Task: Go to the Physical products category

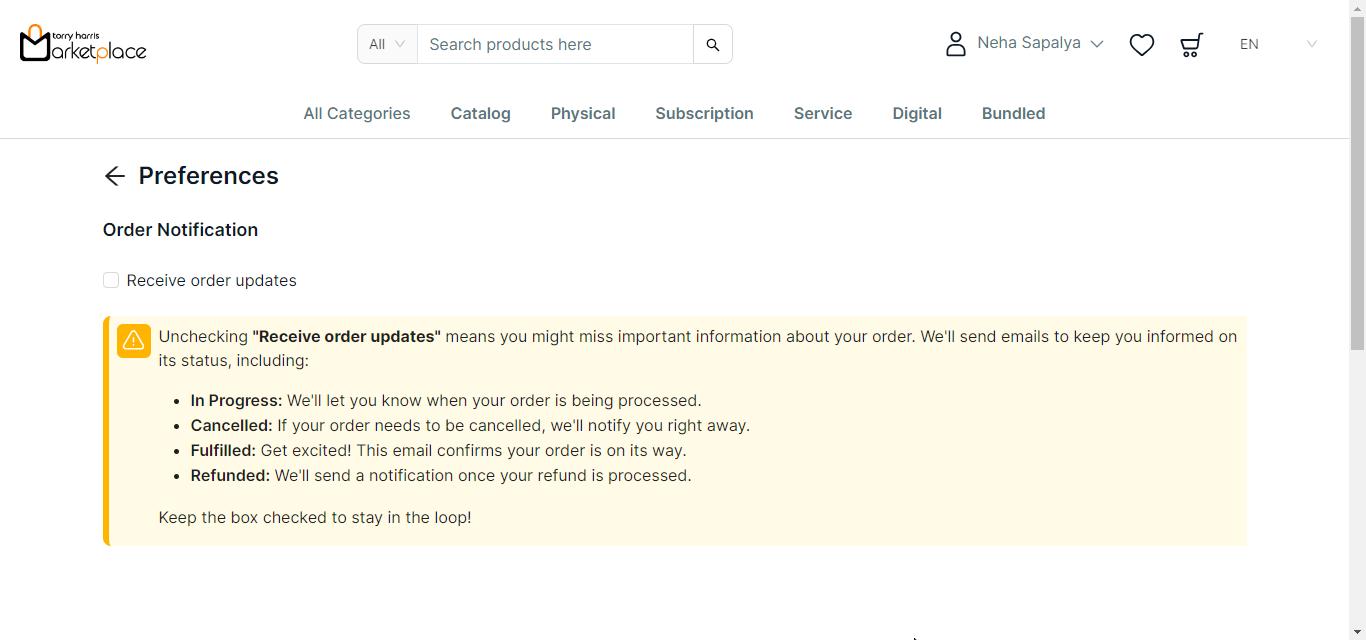Action: pyautogui.click(x=583, y=114)
